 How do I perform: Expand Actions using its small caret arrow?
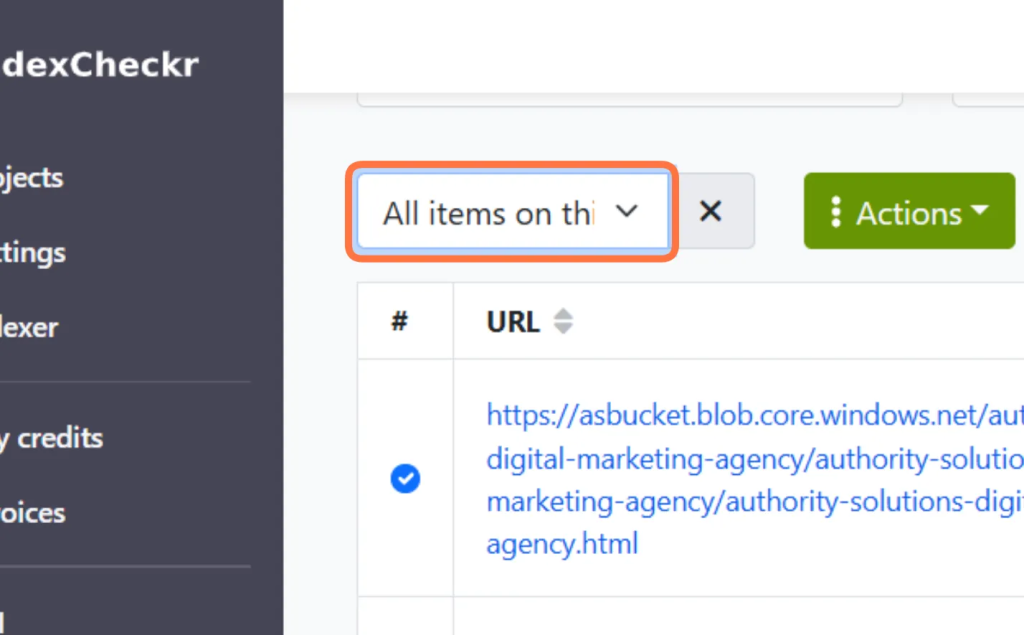pos(980,210)
